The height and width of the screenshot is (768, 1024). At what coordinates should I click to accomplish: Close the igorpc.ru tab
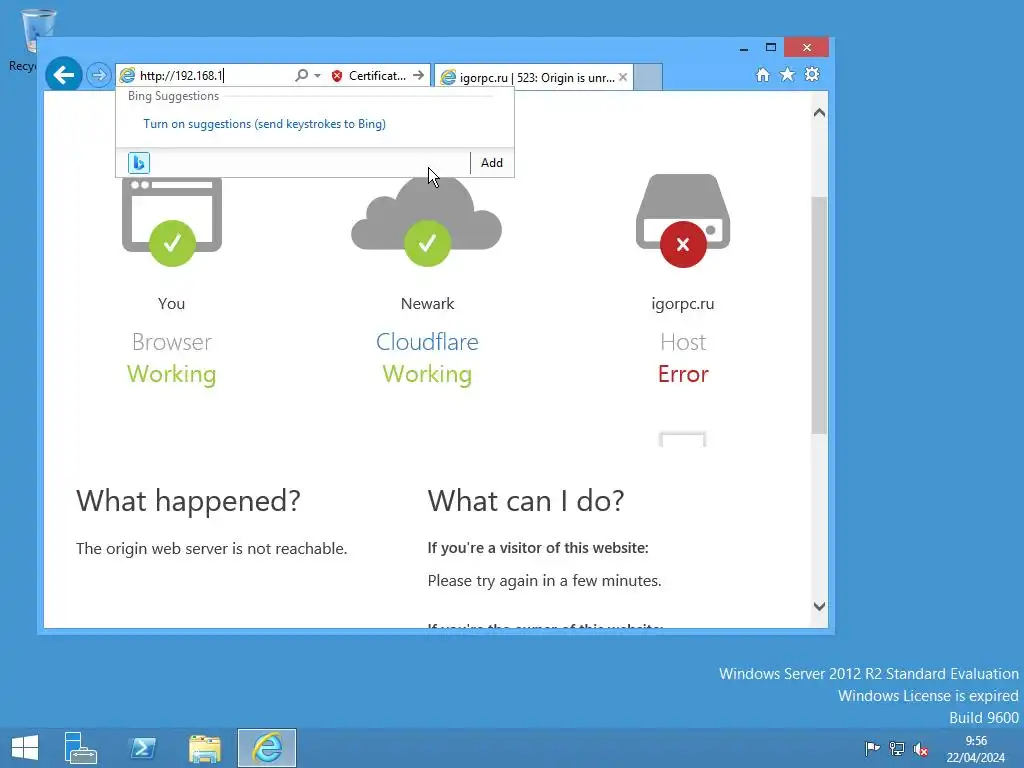point(623,77)
